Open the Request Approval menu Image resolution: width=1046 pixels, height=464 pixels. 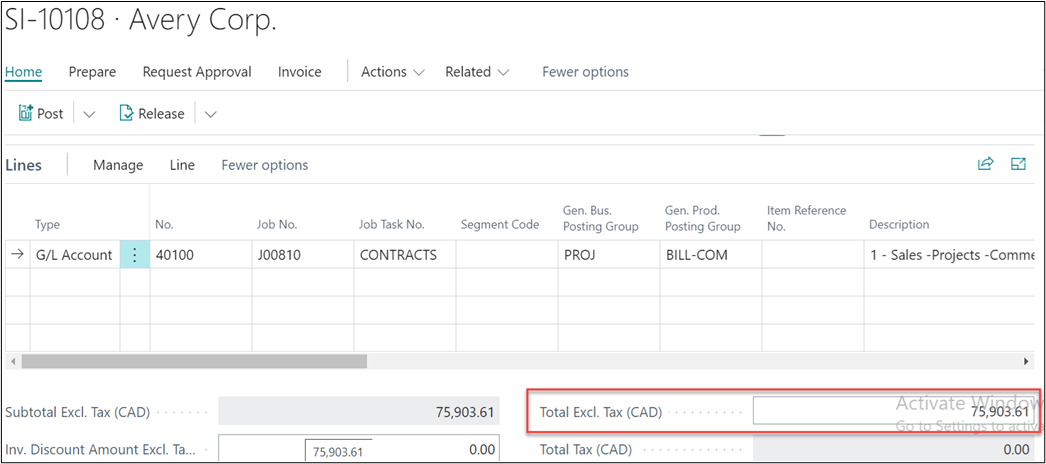[197, 72]
